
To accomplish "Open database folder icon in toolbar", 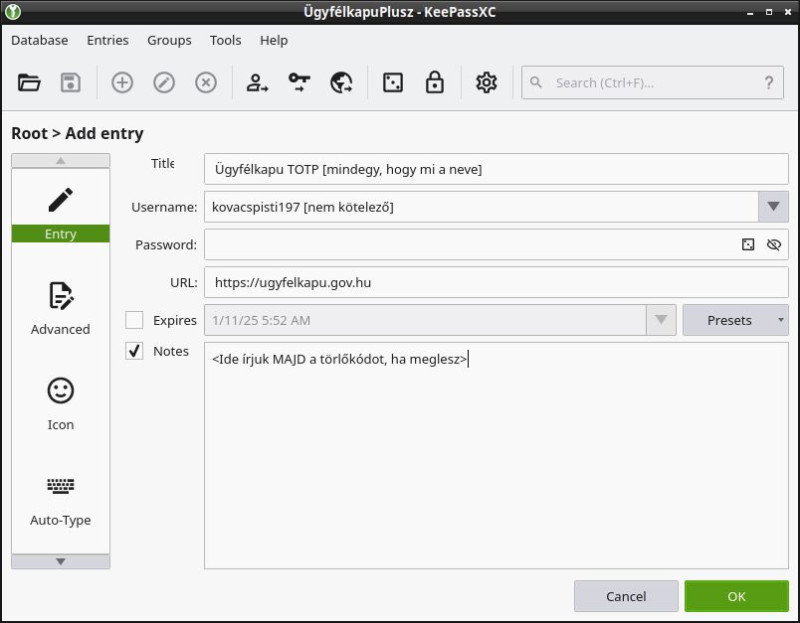I will 29,83.
